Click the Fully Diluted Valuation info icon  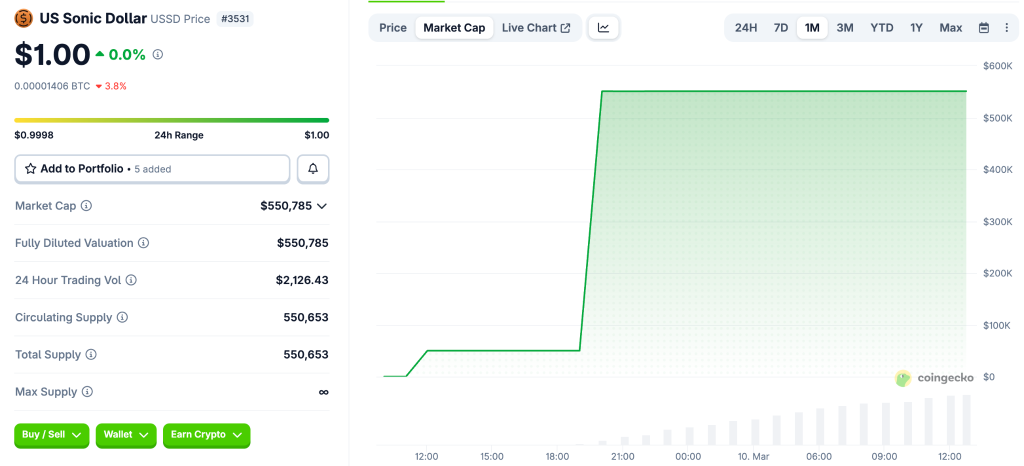(143, 243)
